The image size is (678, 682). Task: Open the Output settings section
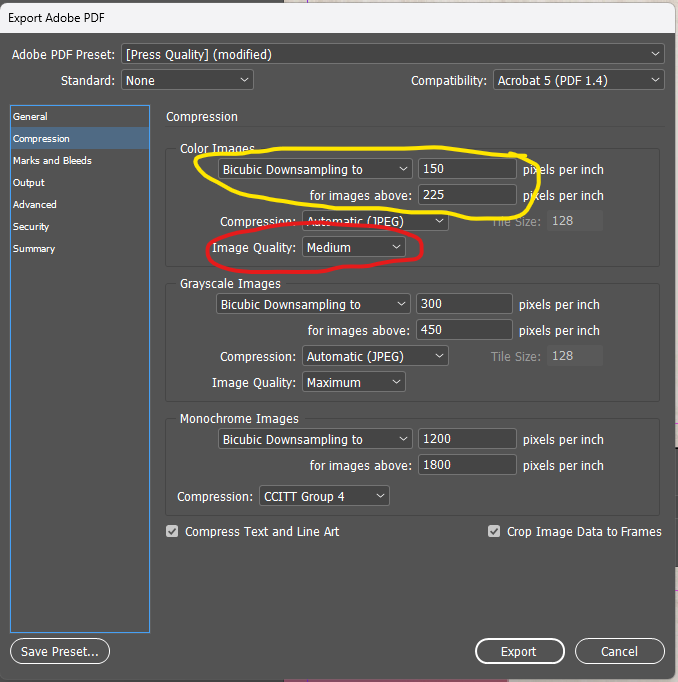click(x=29, y=183)
